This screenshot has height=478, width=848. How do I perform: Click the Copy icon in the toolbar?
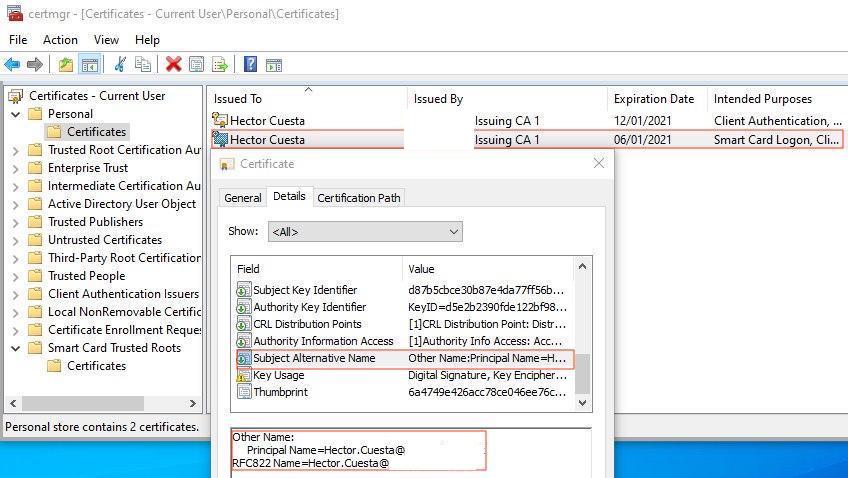[143, 65]
